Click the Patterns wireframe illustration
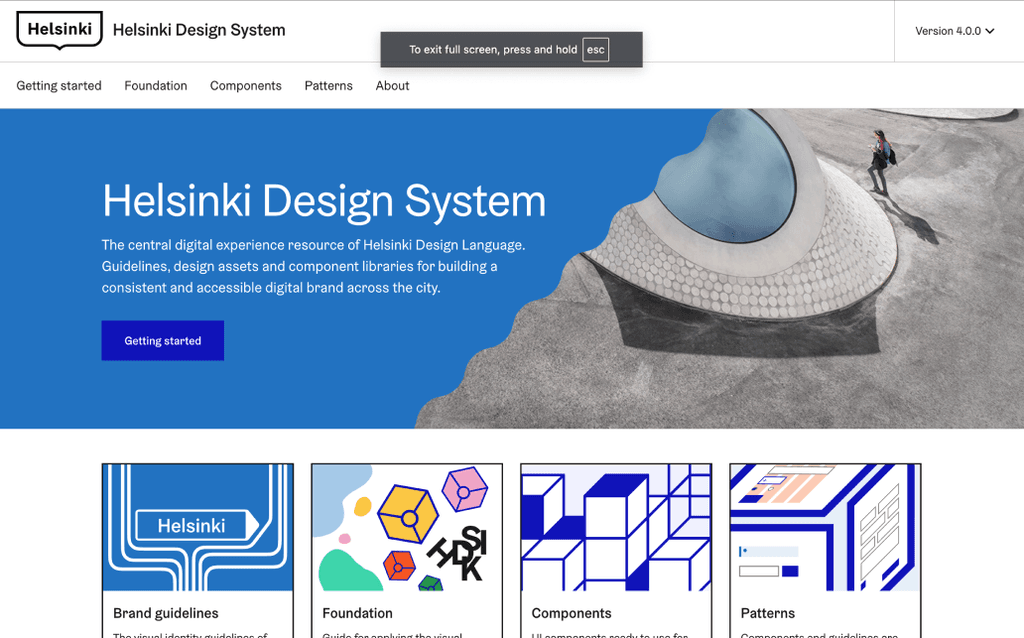This screenshot has height=638, width=1024. click(825, 527)
